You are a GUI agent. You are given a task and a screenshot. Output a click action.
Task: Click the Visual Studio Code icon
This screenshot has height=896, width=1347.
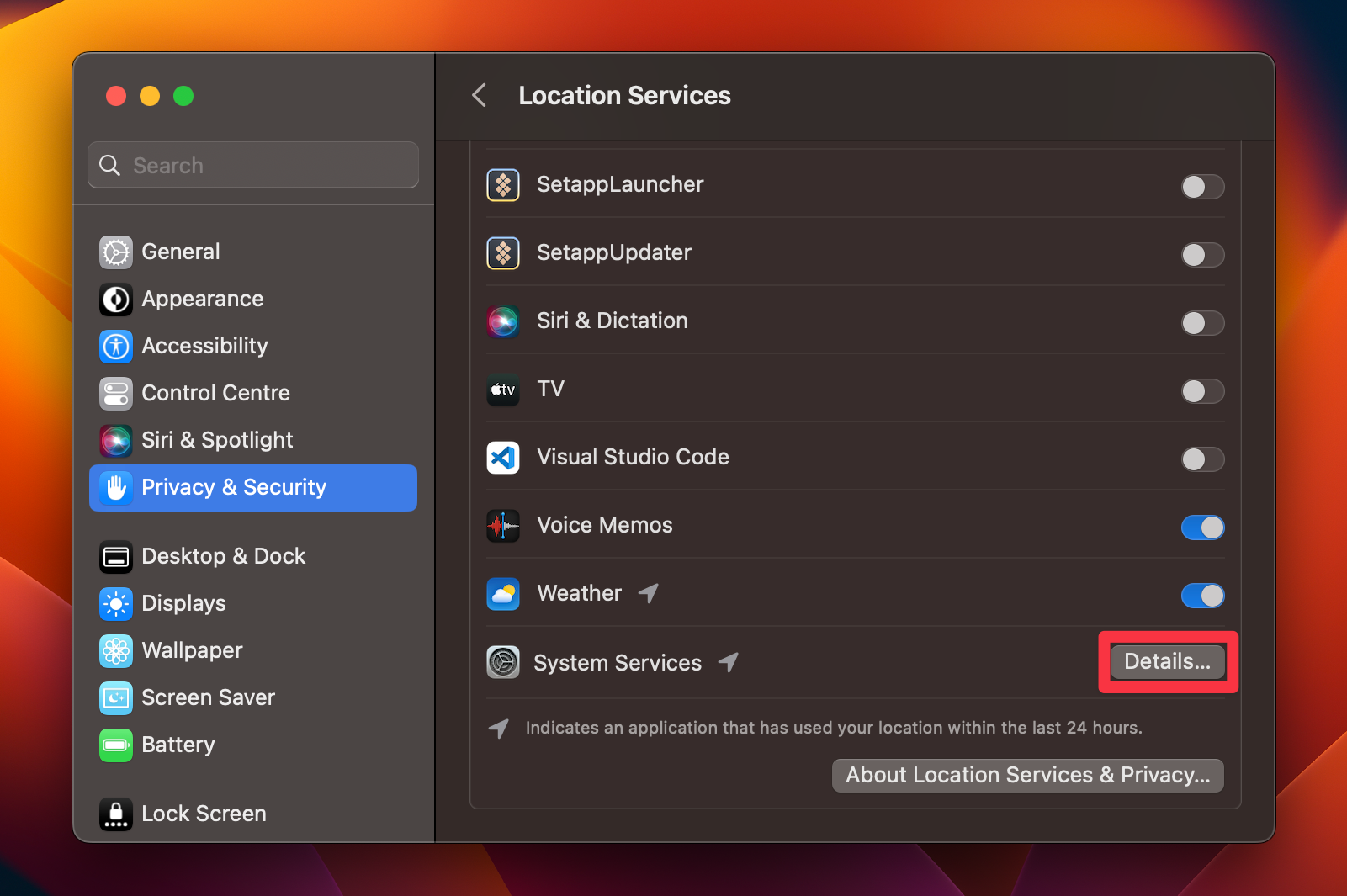coord(503,458)
